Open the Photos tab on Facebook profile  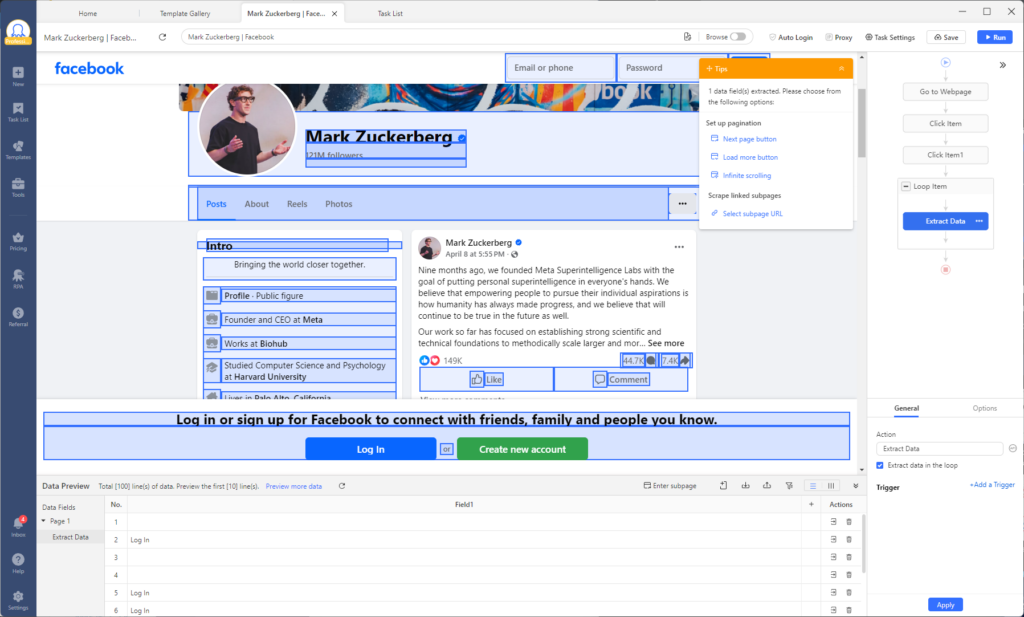click(x=338, y=204)
